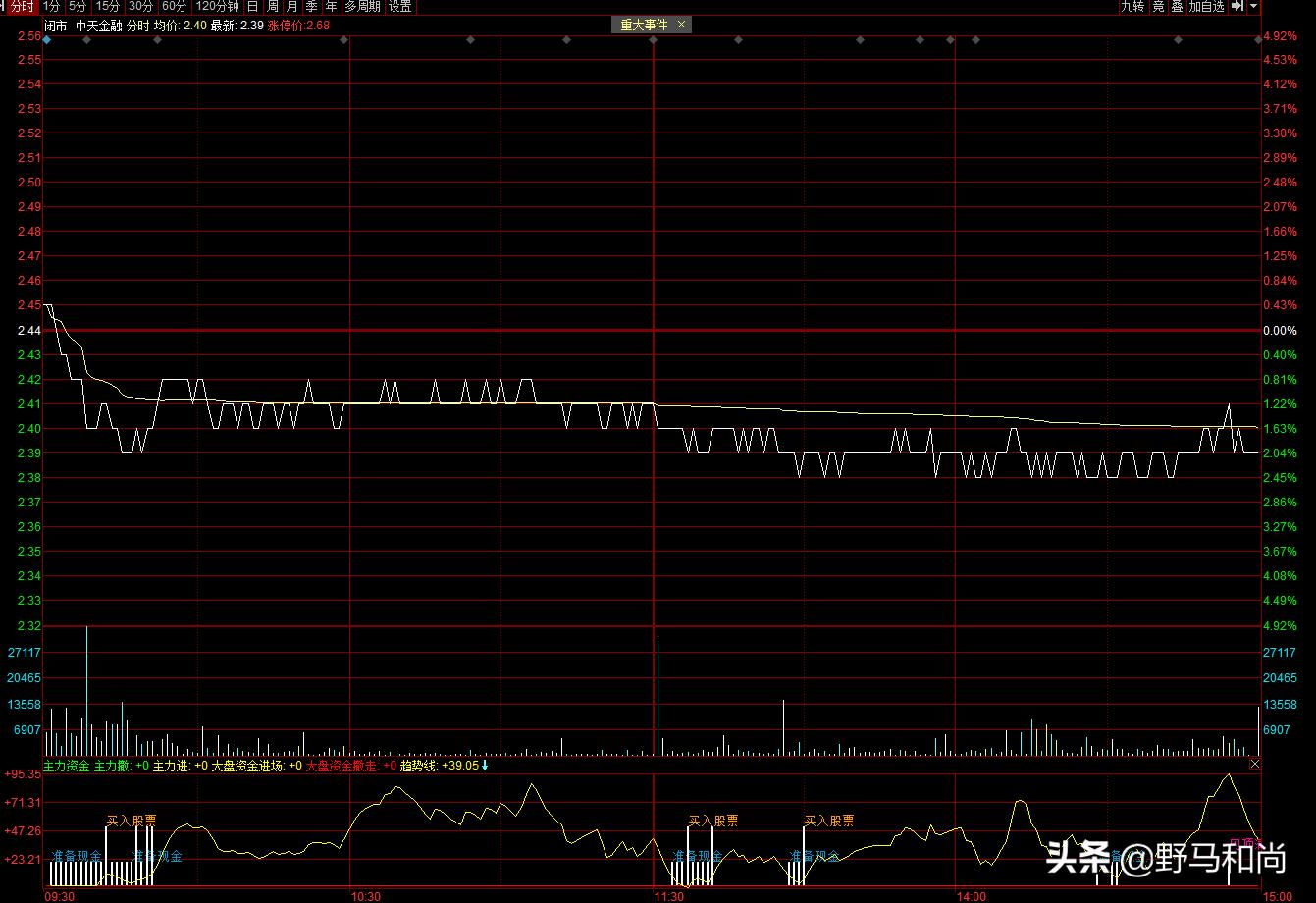Select the 120分钟 period tab
The image size is (1316, 903).
click(x=217, y=7)
